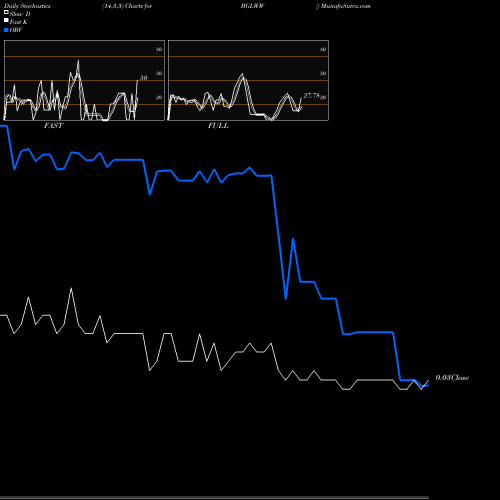The image size is (500, 500).
Task: Click the Fast K legend swatch
Action: [6, 21]
